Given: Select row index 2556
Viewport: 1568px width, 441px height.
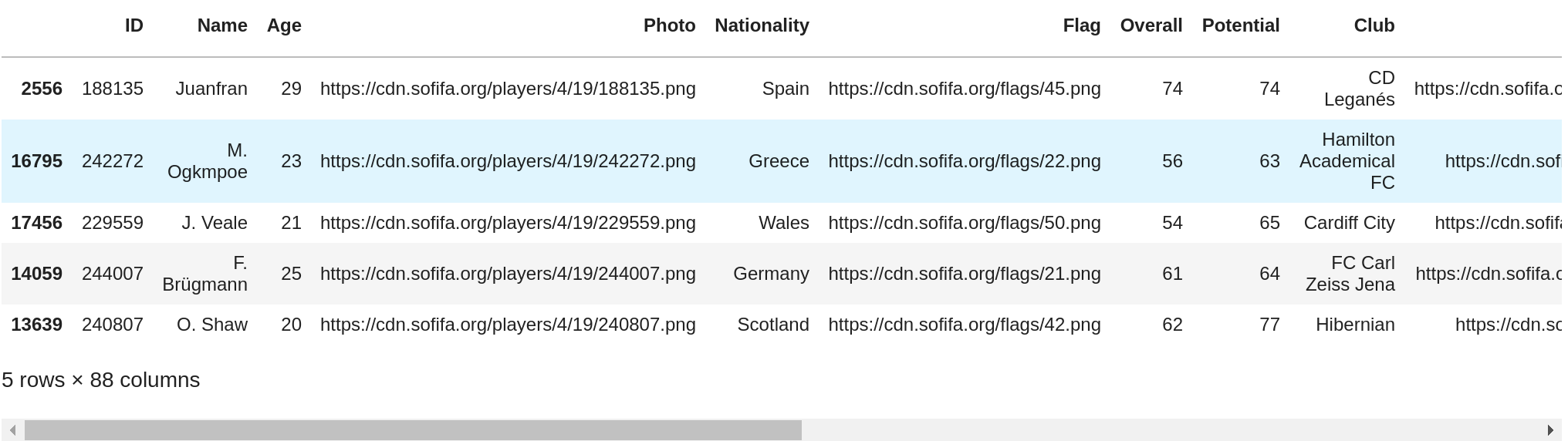Looking at the screenshot, I should (x=42, y=89).
